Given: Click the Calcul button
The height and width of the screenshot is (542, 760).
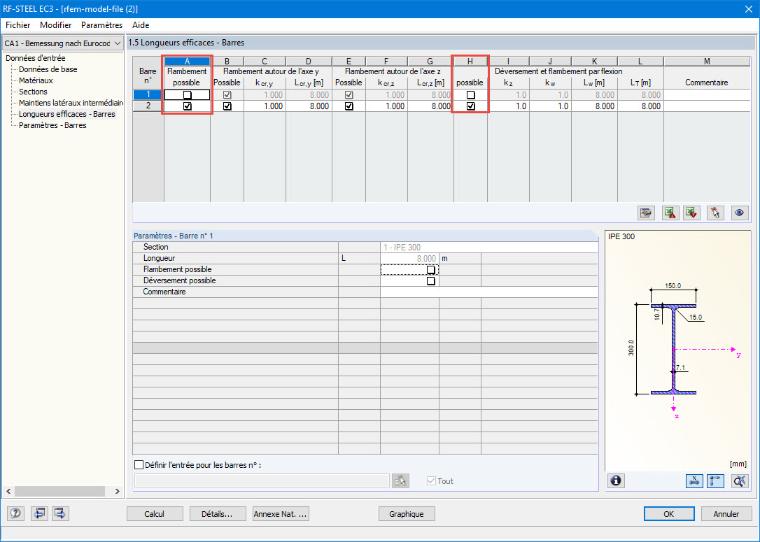Looking at the screenshot, I should tap(155, 513).
